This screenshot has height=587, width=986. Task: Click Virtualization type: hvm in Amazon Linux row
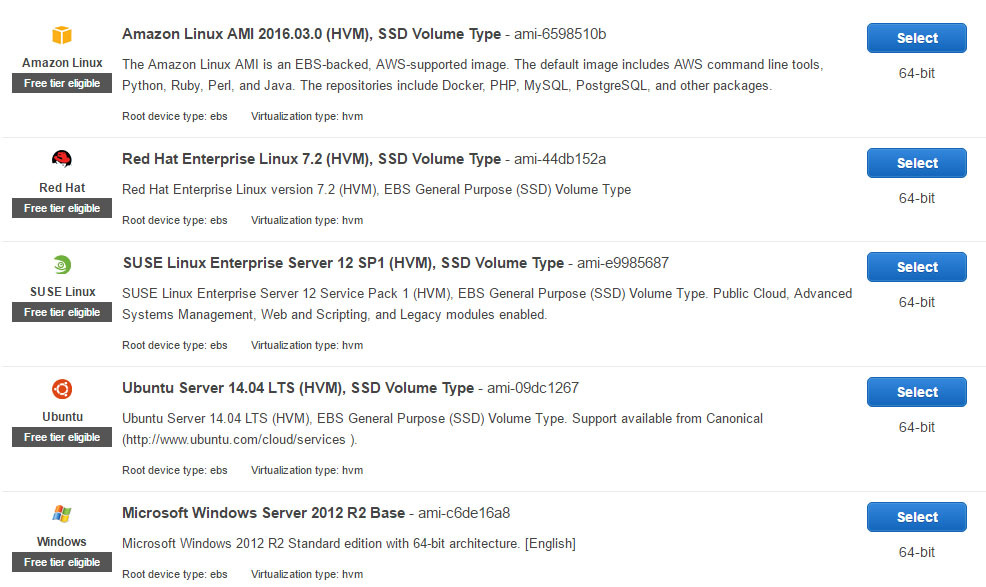point(307,116)
